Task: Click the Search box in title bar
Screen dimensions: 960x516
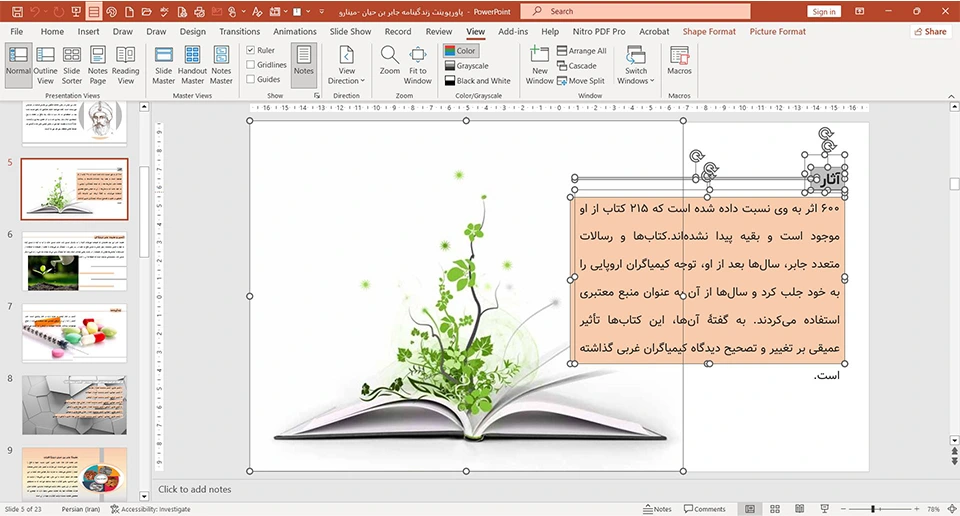Action: 635,12
